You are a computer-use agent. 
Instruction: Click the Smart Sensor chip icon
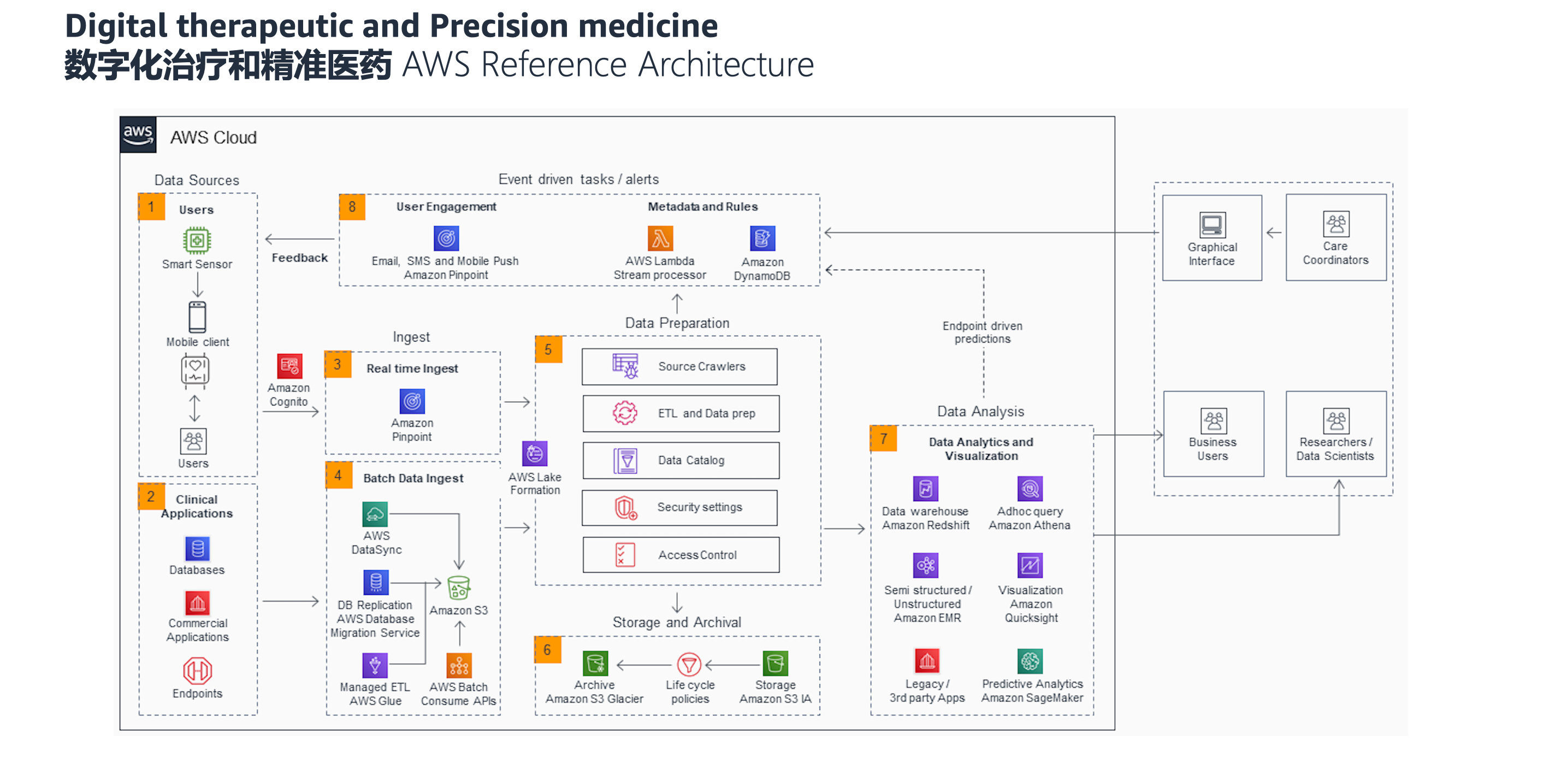pyautogui.click(x=197, y=240)
